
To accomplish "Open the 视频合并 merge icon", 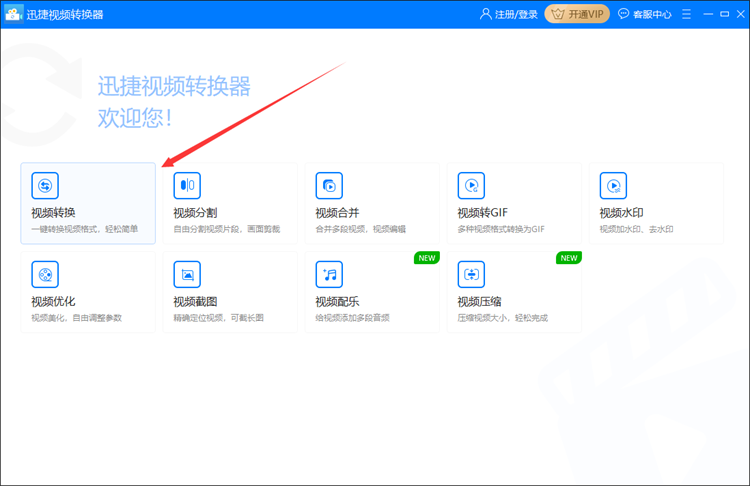I will coord(329,185).
